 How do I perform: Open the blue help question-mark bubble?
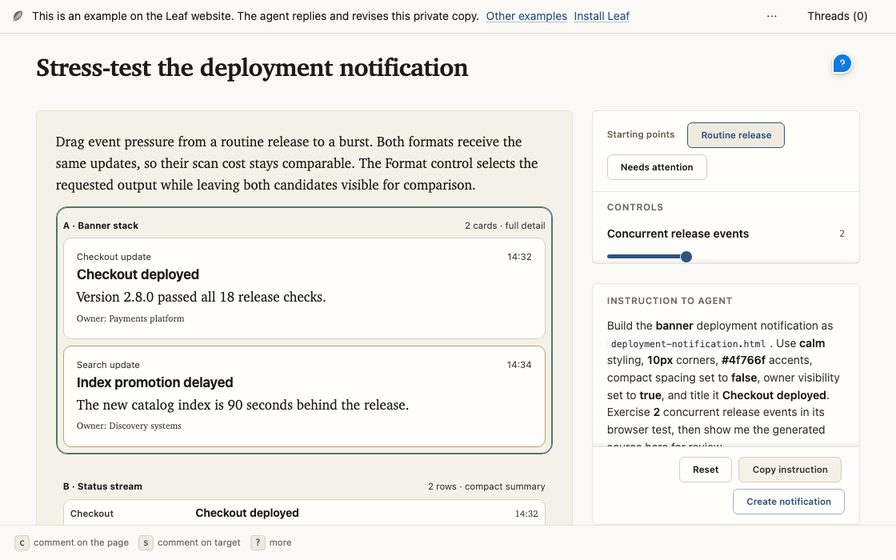coord(842,63)
